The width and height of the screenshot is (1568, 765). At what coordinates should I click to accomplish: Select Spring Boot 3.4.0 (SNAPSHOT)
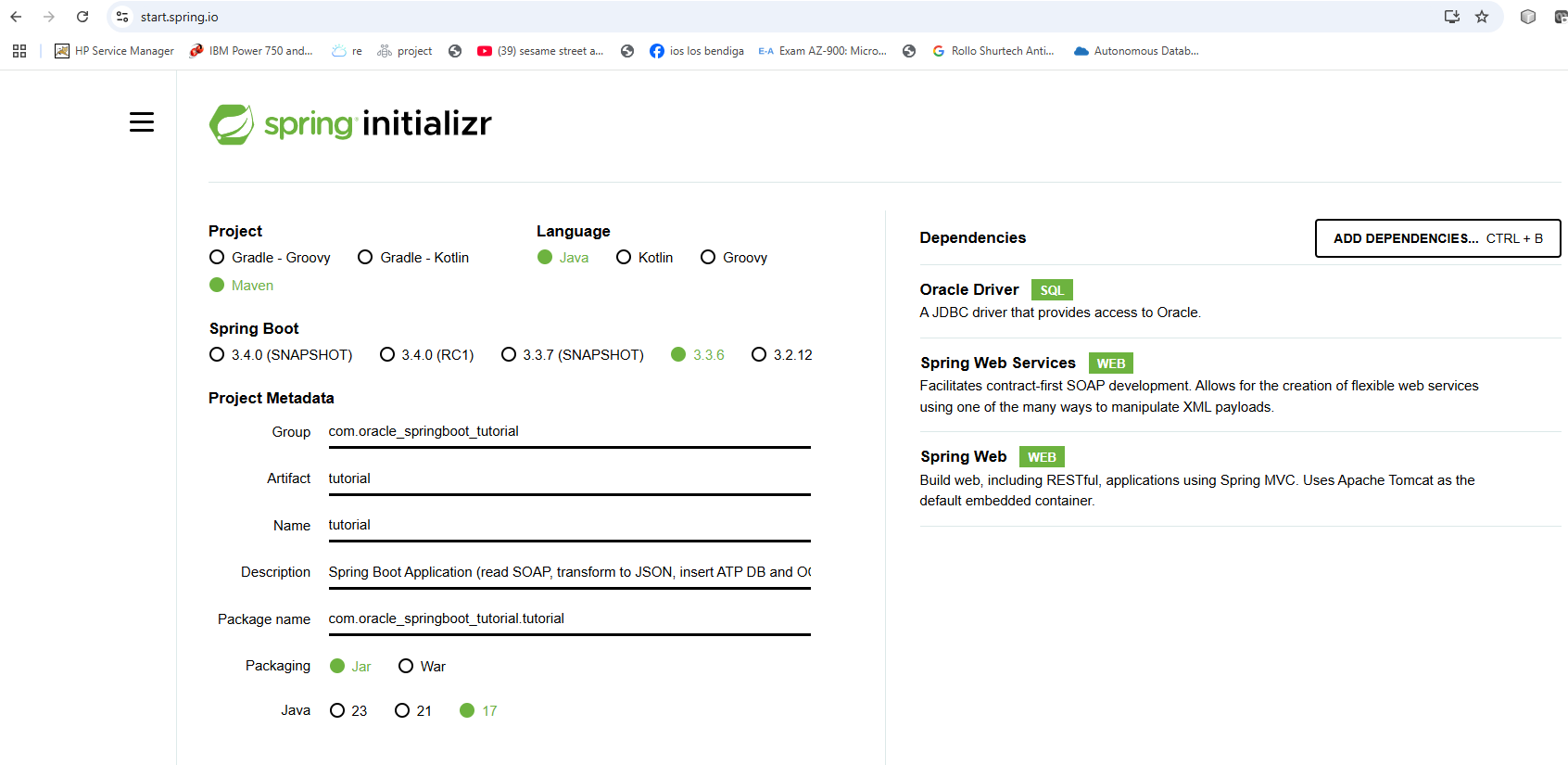pos(281,355)
